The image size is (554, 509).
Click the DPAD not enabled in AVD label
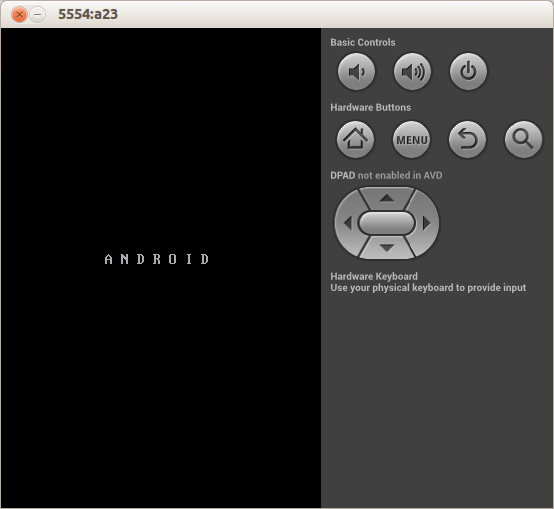point(386,175)
